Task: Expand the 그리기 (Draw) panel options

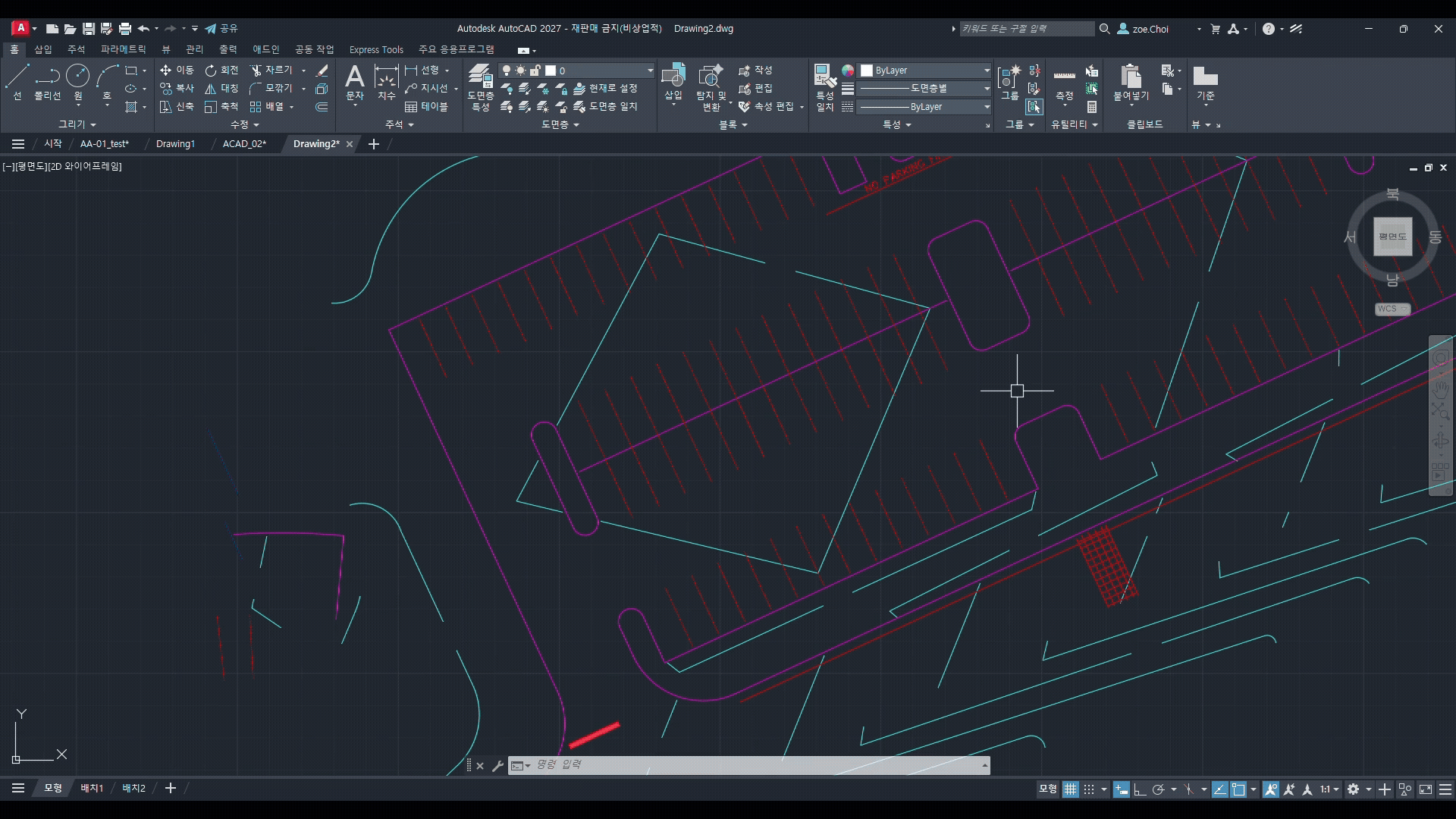Action: click(x=77, y=124)
